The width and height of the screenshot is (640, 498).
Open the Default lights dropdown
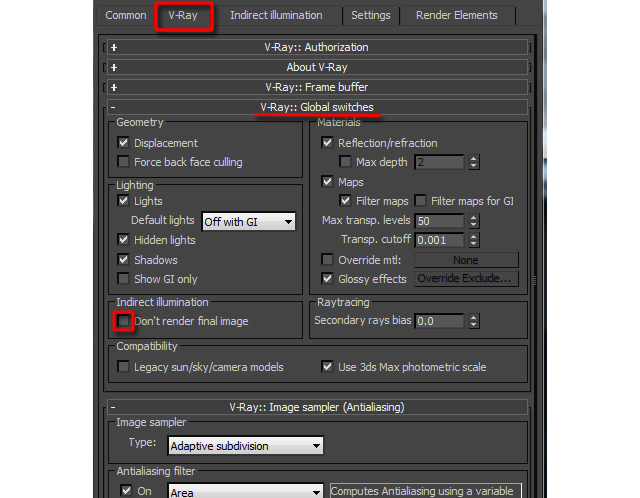[249, 222]
